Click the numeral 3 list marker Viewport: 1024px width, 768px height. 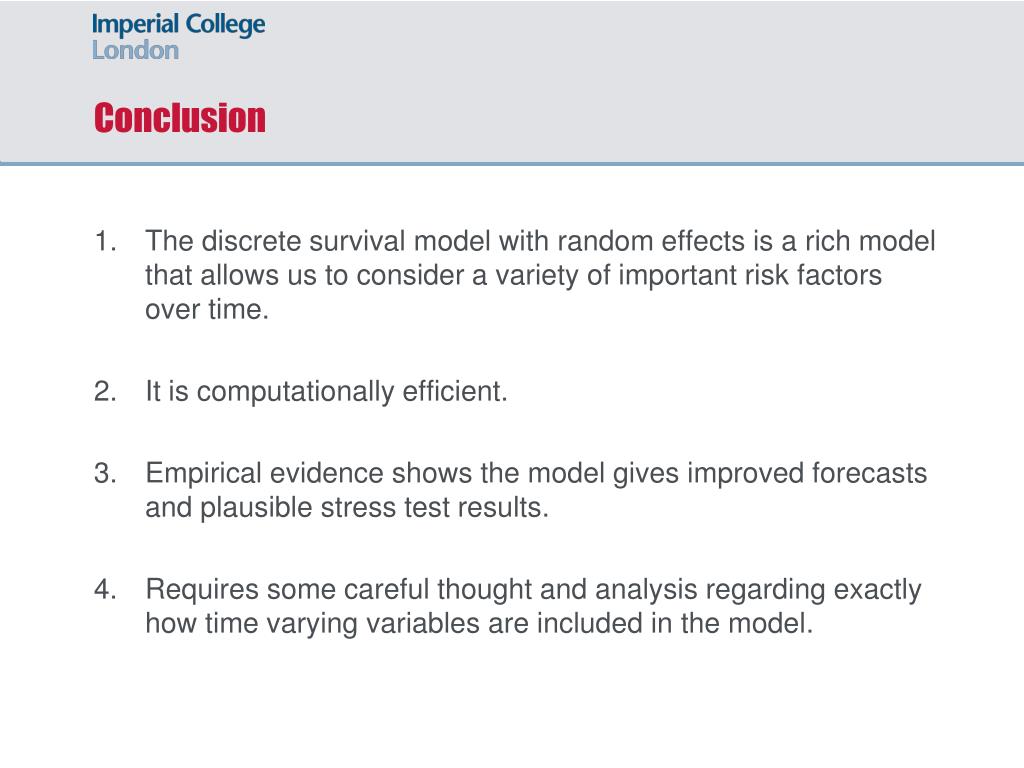105,473
